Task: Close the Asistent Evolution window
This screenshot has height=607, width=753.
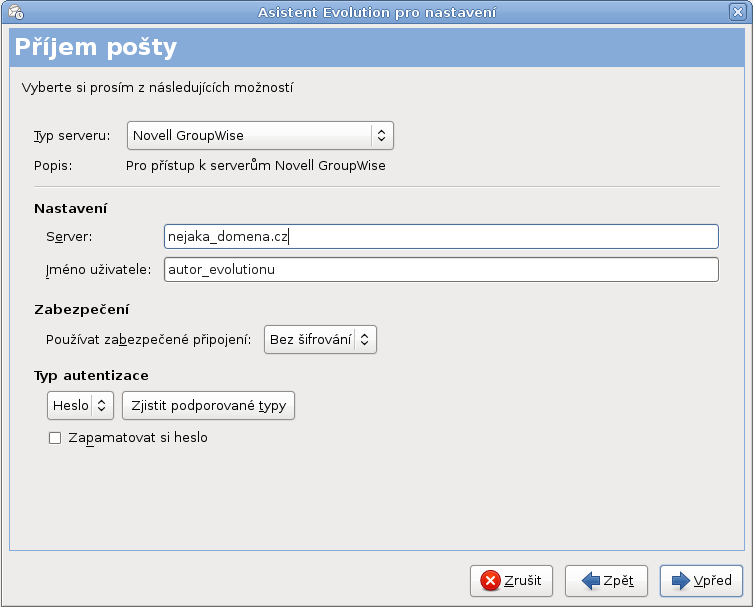Action: (738, 12)
